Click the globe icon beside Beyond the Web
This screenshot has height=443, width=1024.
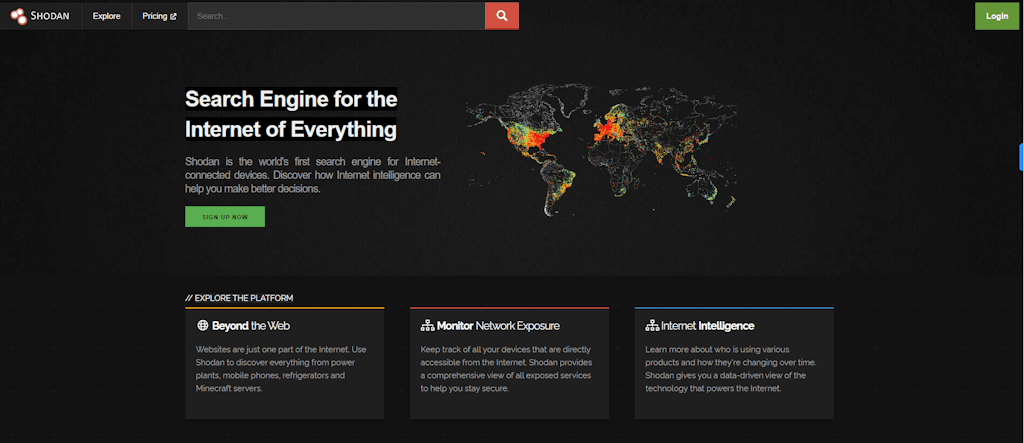pyautogui.click(x=202, y=325)
